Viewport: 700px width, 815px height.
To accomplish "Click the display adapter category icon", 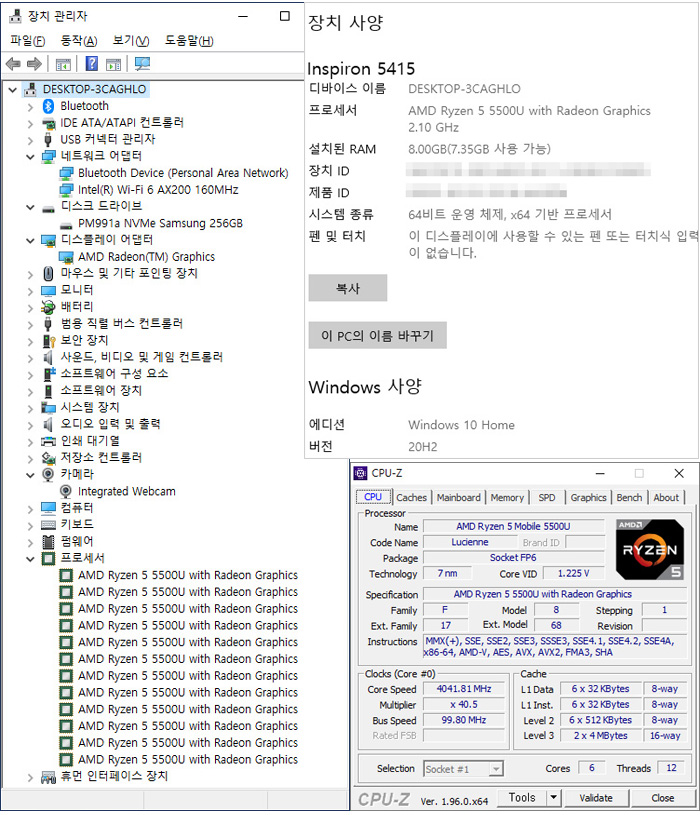I will pyautogui.click(x=48, y=240).
